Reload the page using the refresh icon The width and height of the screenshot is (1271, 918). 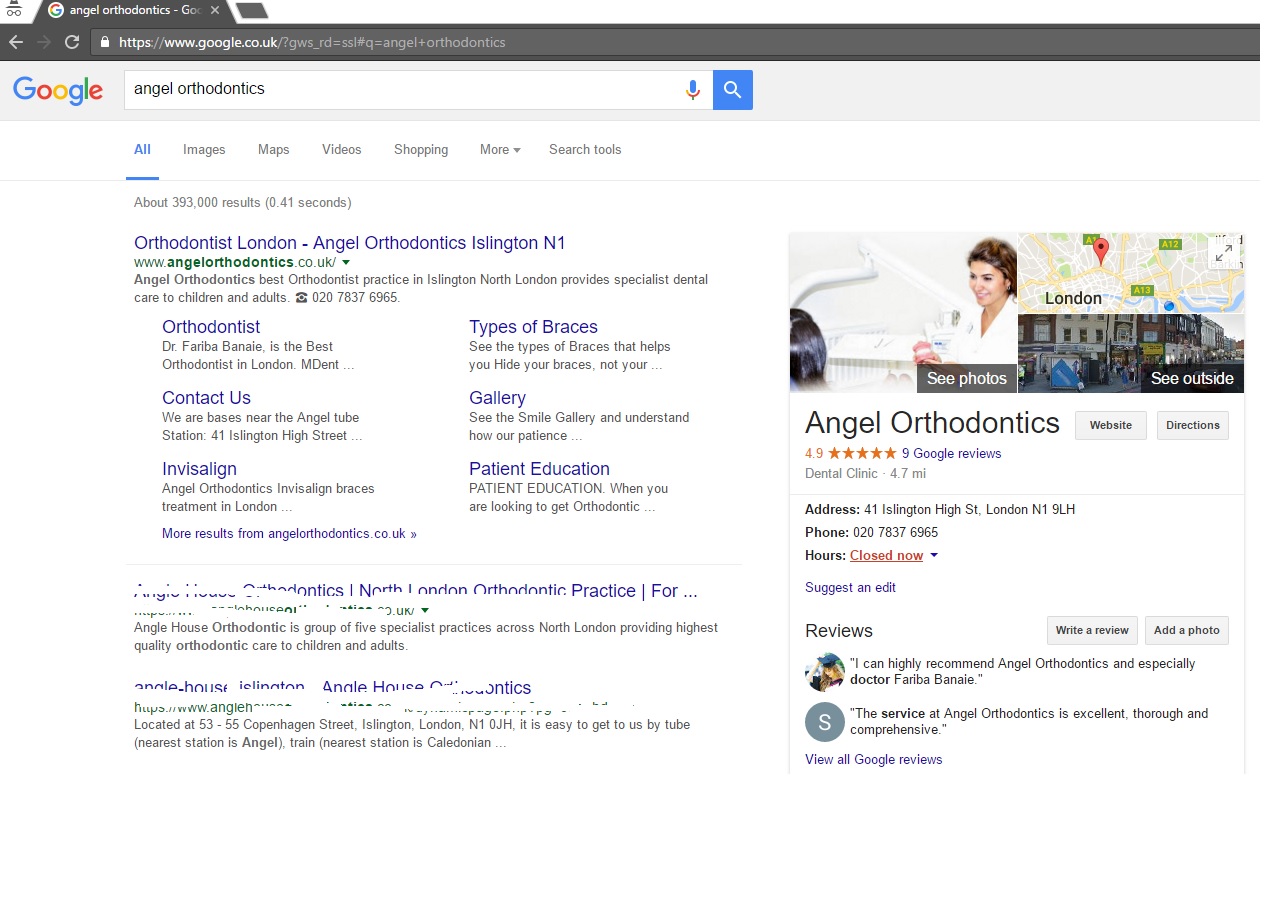70,42
